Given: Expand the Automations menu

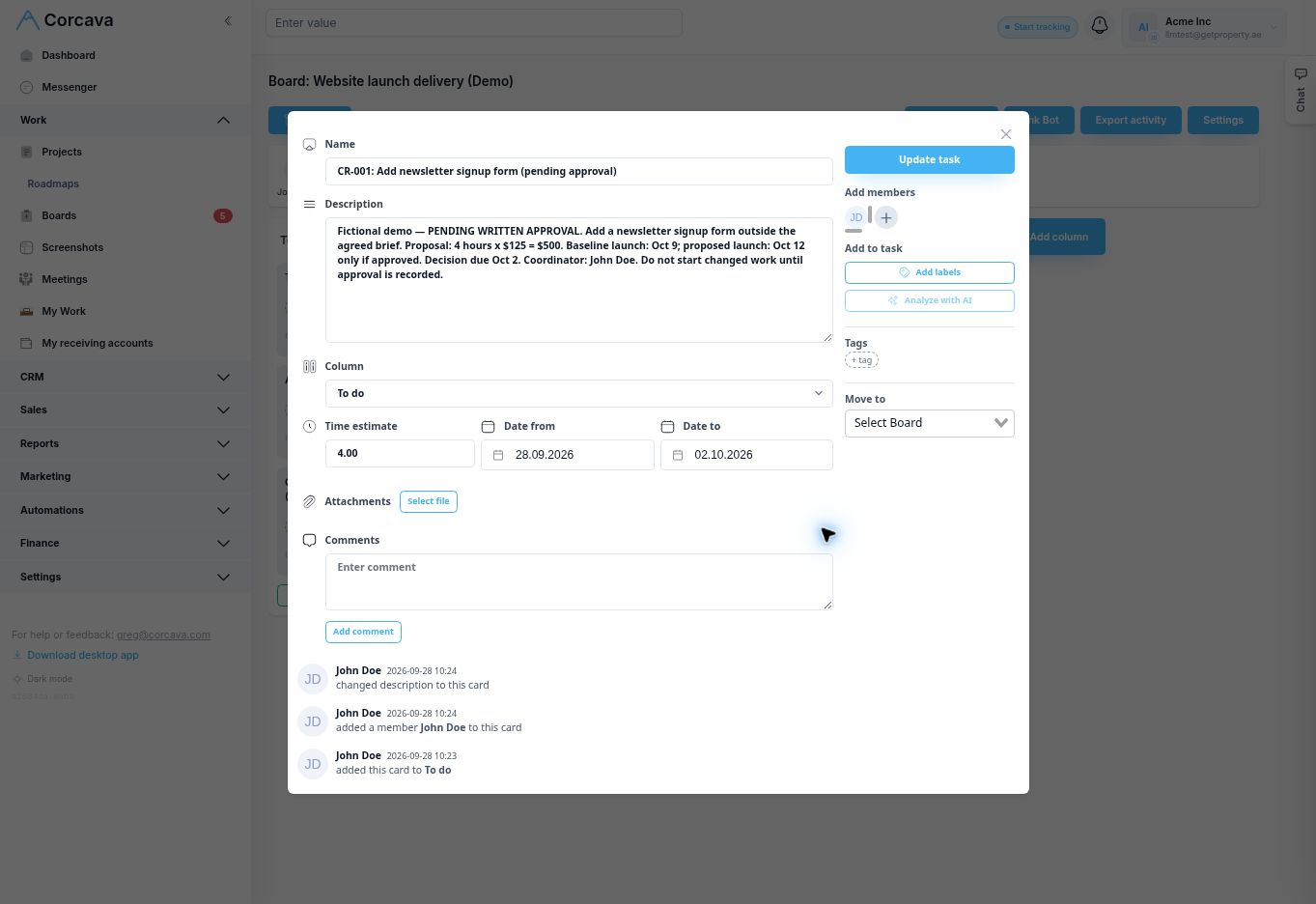Looking at the screenshot, I should pos(126,510).
